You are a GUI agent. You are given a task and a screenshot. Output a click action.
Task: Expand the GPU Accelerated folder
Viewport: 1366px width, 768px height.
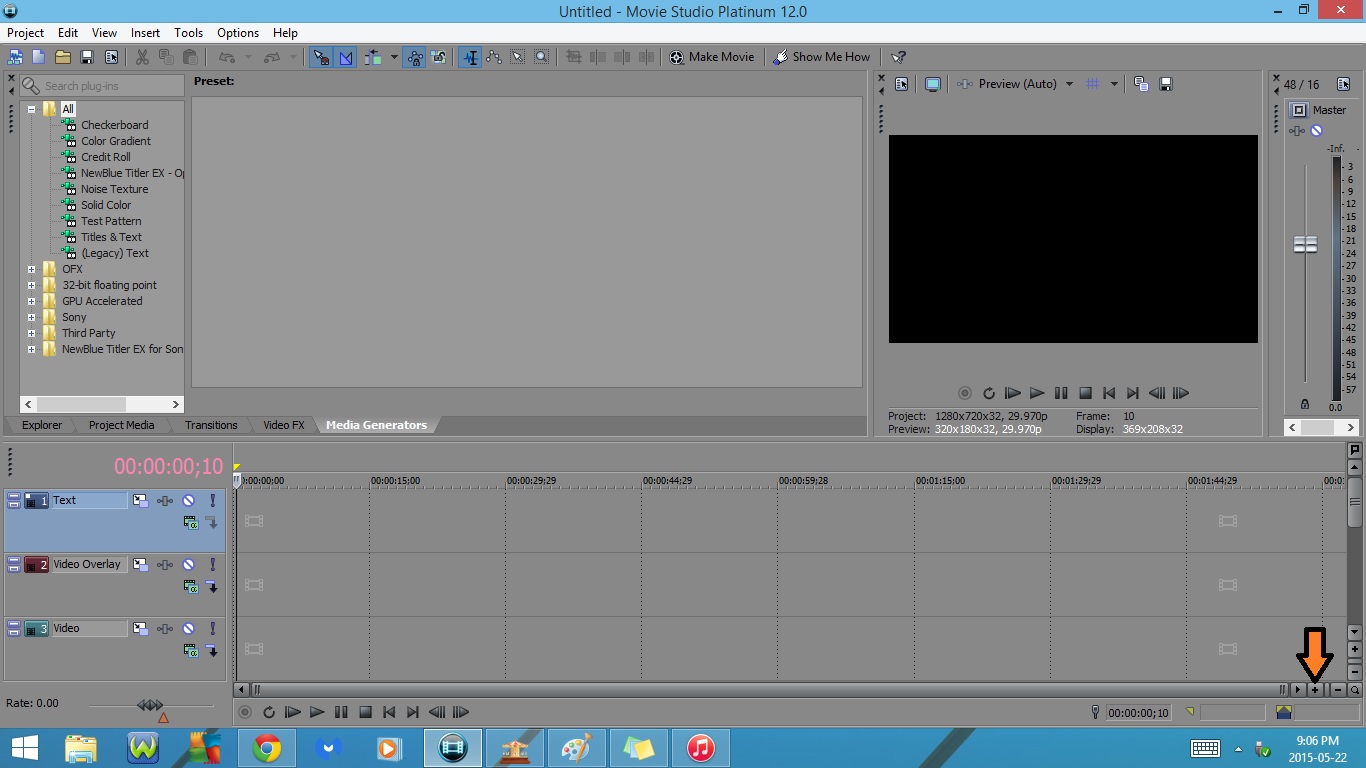pyautogui.click(x=31, y=301)
